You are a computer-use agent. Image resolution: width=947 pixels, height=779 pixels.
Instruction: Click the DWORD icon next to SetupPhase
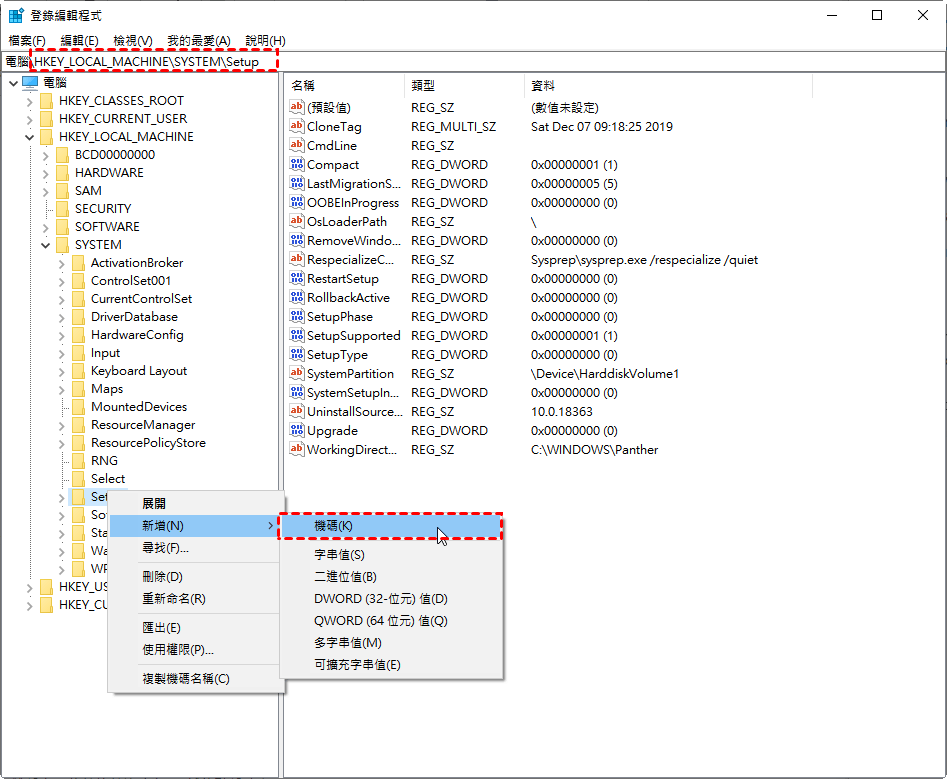[297, 316]
